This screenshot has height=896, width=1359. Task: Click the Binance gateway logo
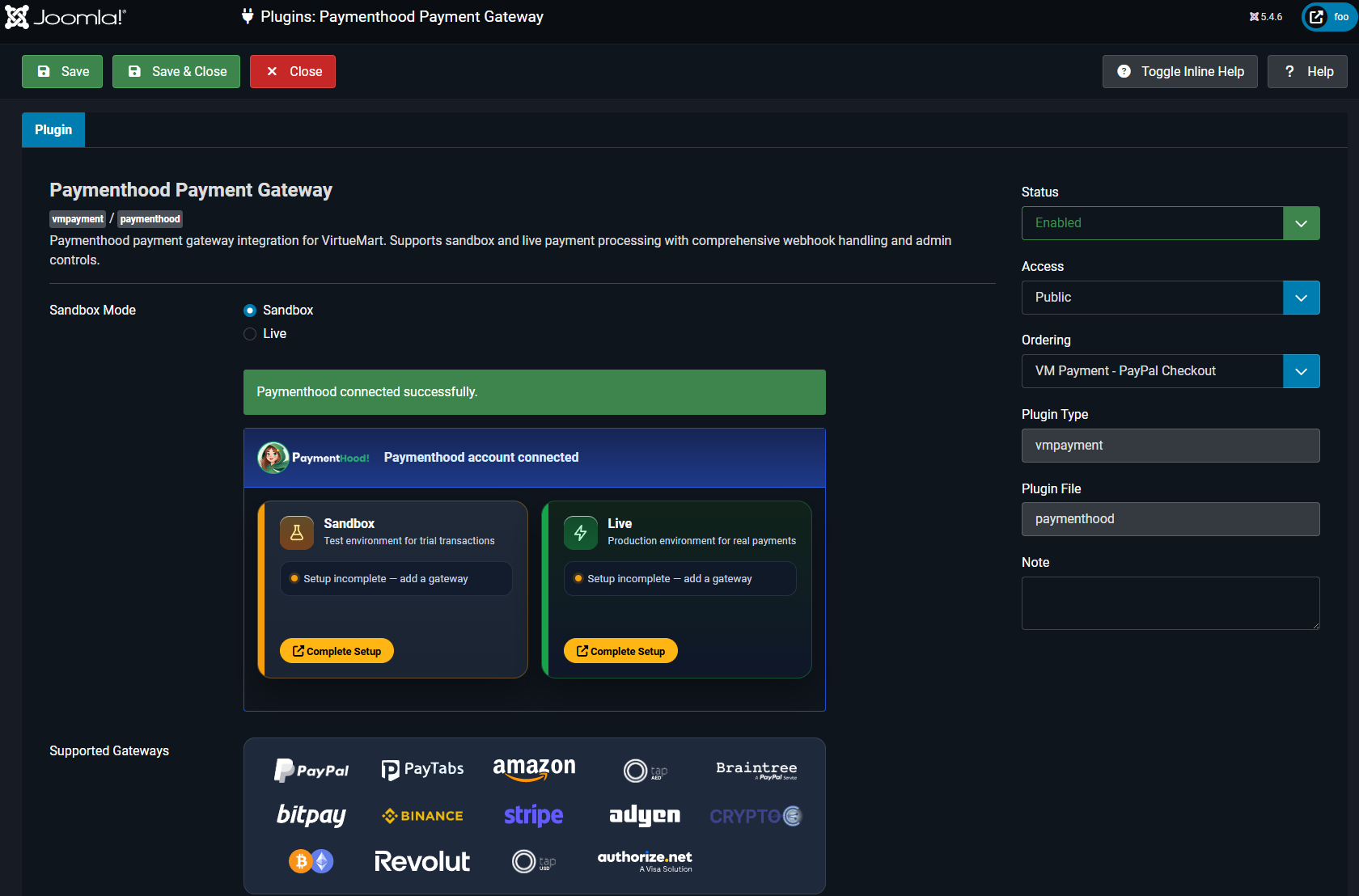[x=422, y=816]
